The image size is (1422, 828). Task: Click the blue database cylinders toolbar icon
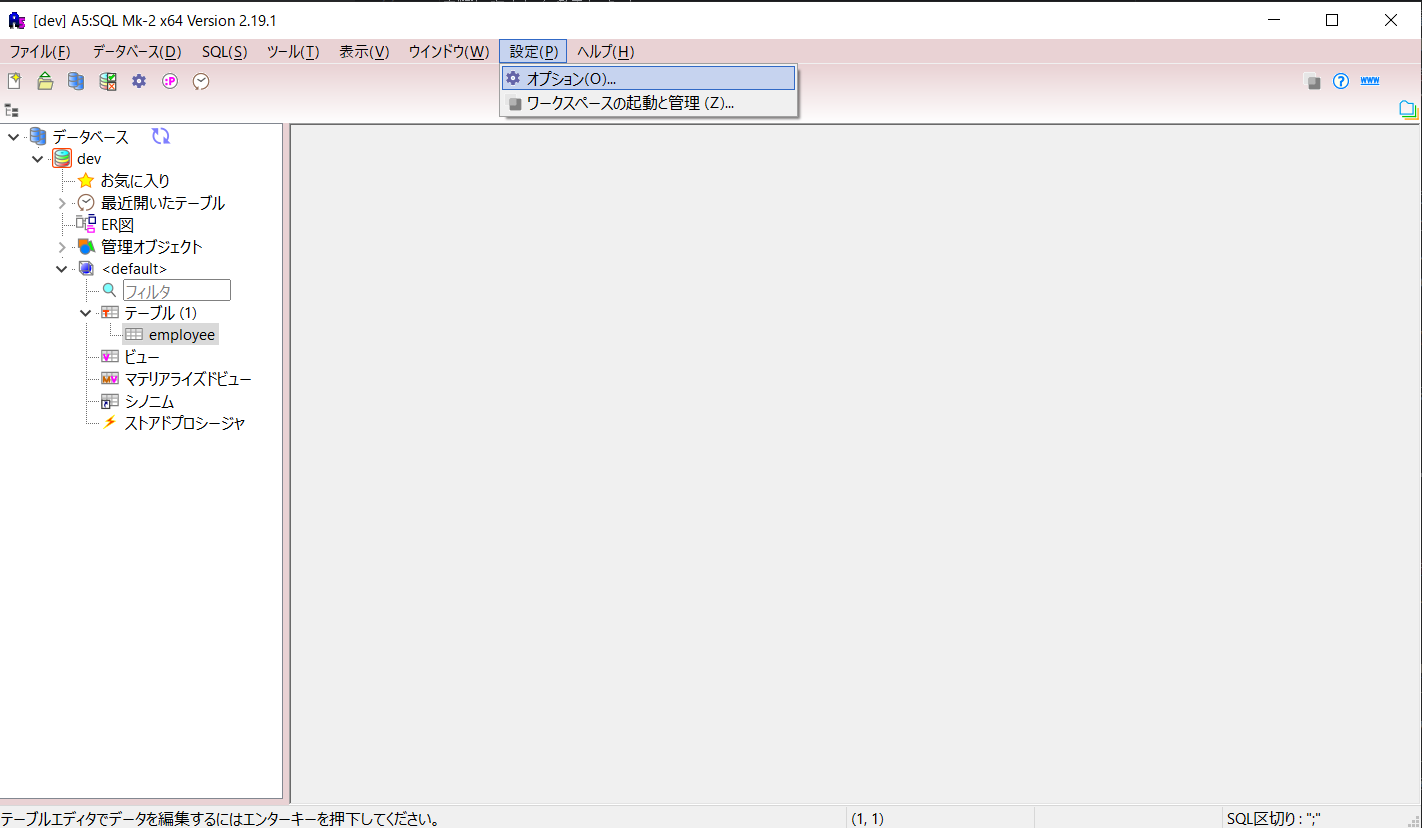click(76, 81)
